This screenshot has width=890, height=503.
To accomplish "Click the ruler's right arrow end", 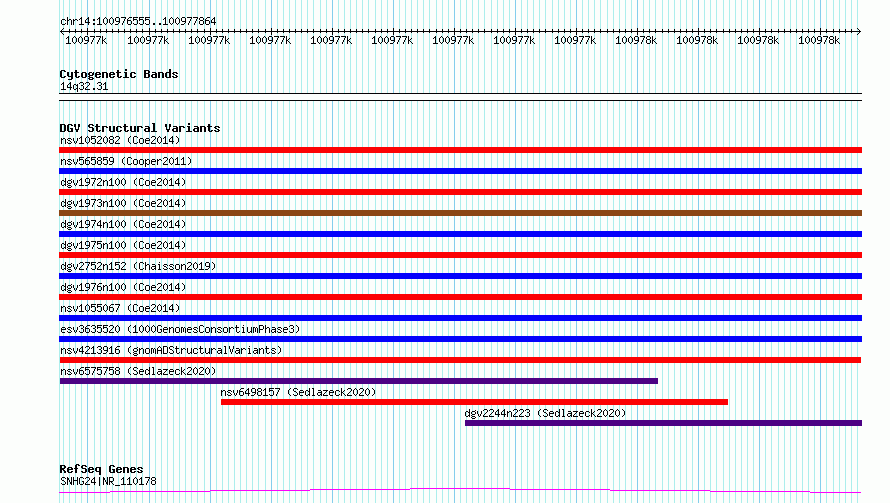I will (859, 32).
